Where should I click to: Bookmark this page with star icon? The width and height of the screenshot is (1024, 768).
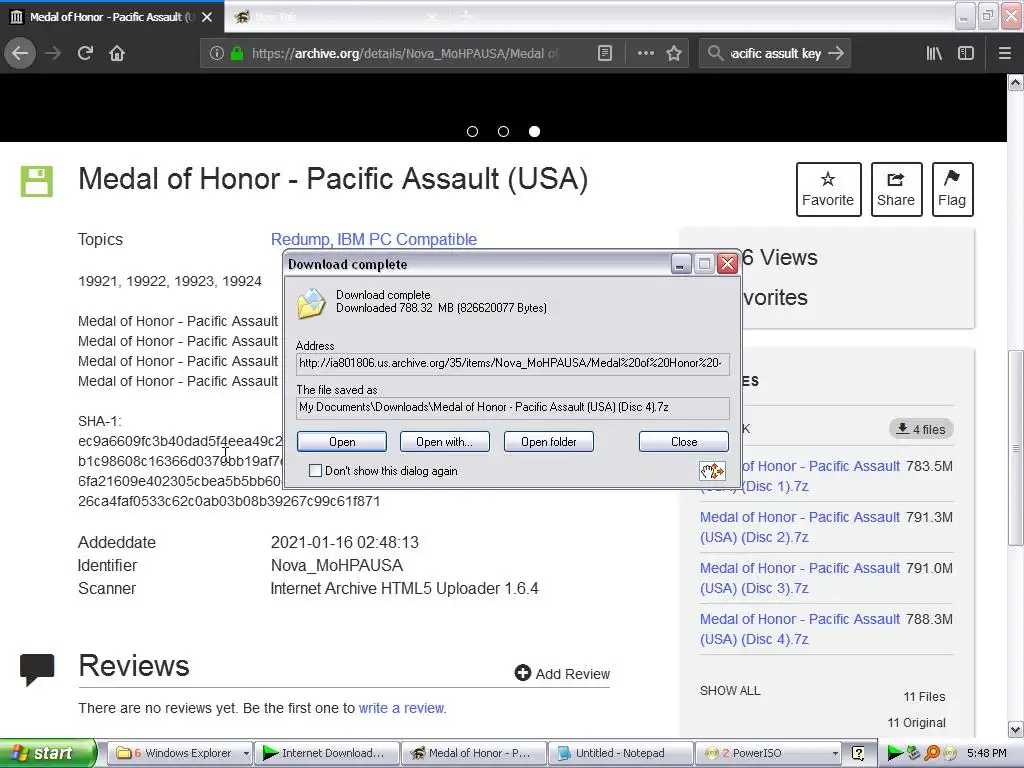pos(674,53)
